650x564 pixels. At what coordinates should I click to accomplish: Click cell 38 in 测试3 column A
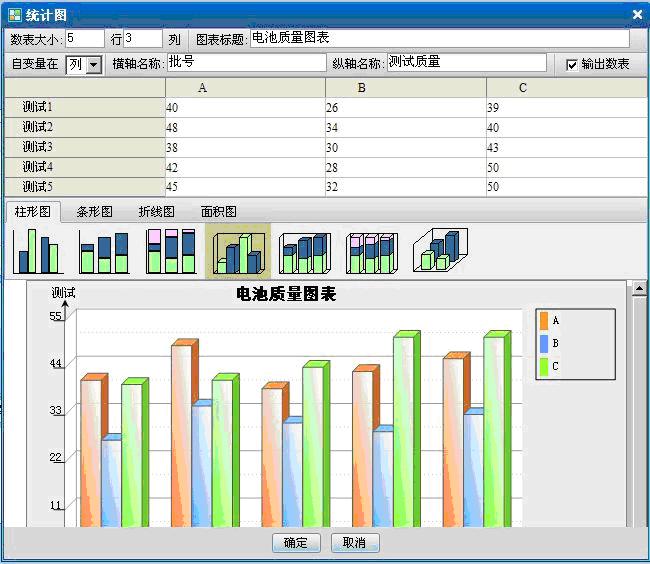click(x=245, y=148)
